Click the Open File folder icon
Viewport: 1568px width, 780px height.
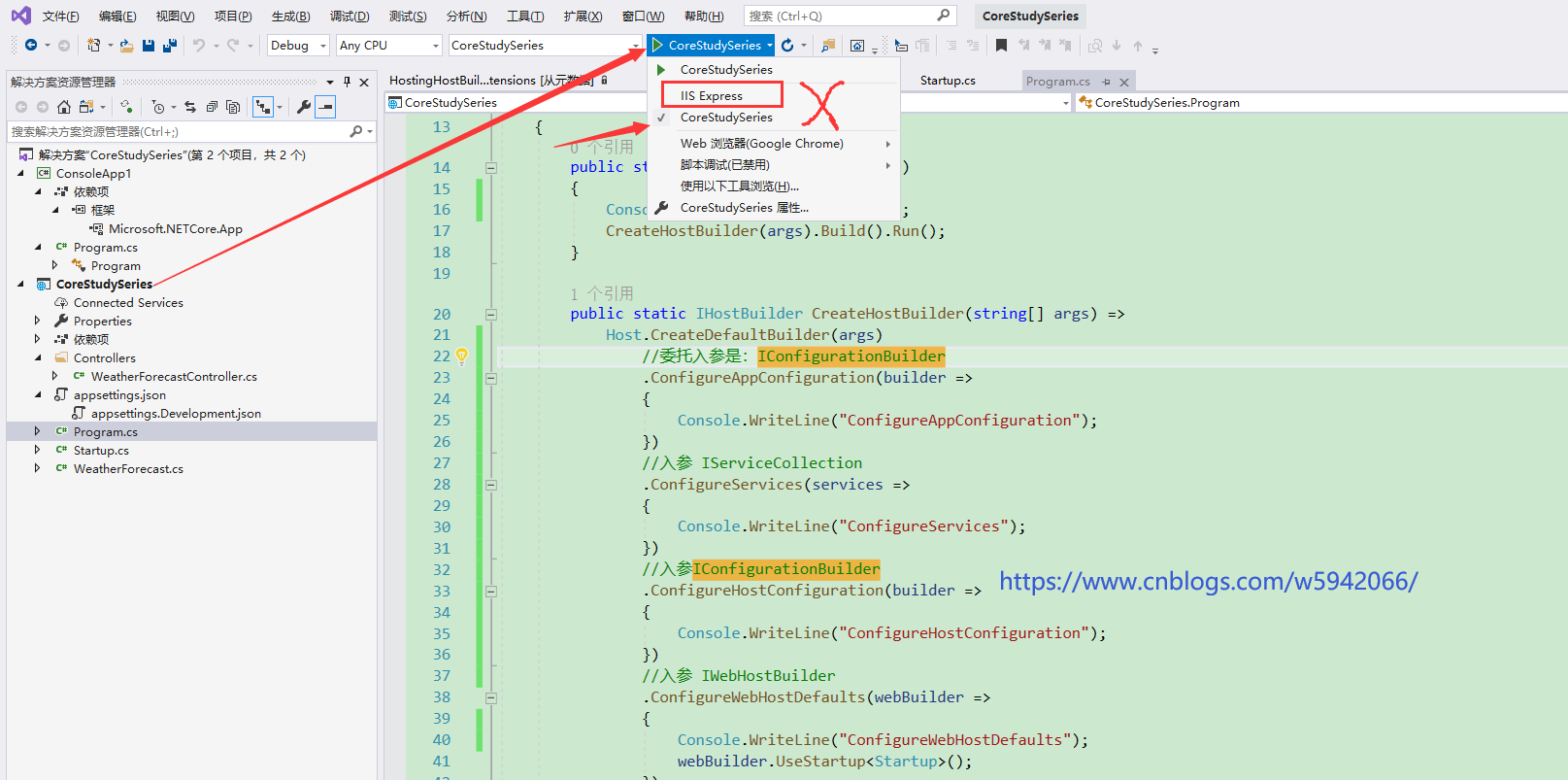pyautogui.click(x=126, y=46)
